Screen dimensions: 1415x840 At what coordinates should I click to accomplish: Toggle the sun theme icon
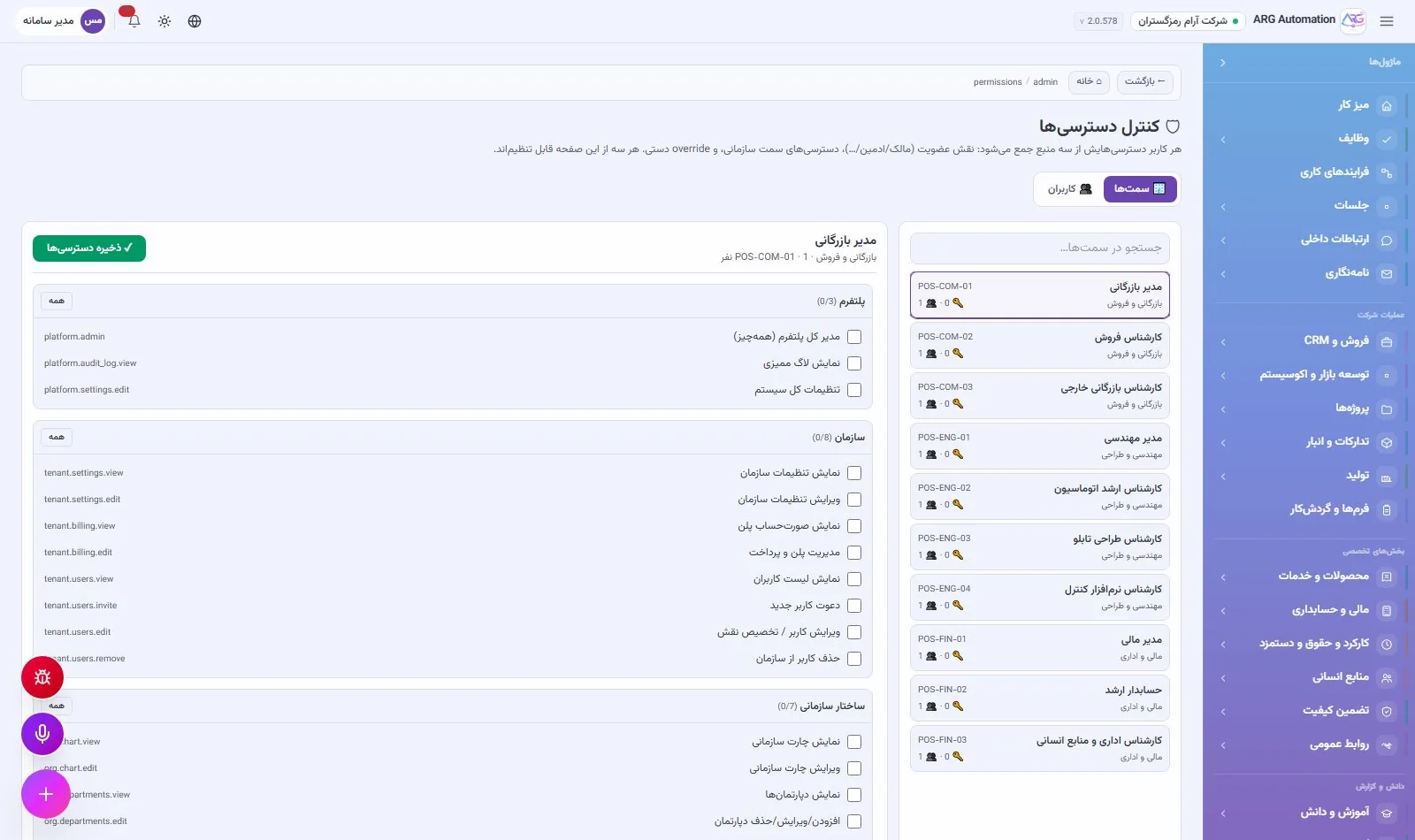click(164, 21)
